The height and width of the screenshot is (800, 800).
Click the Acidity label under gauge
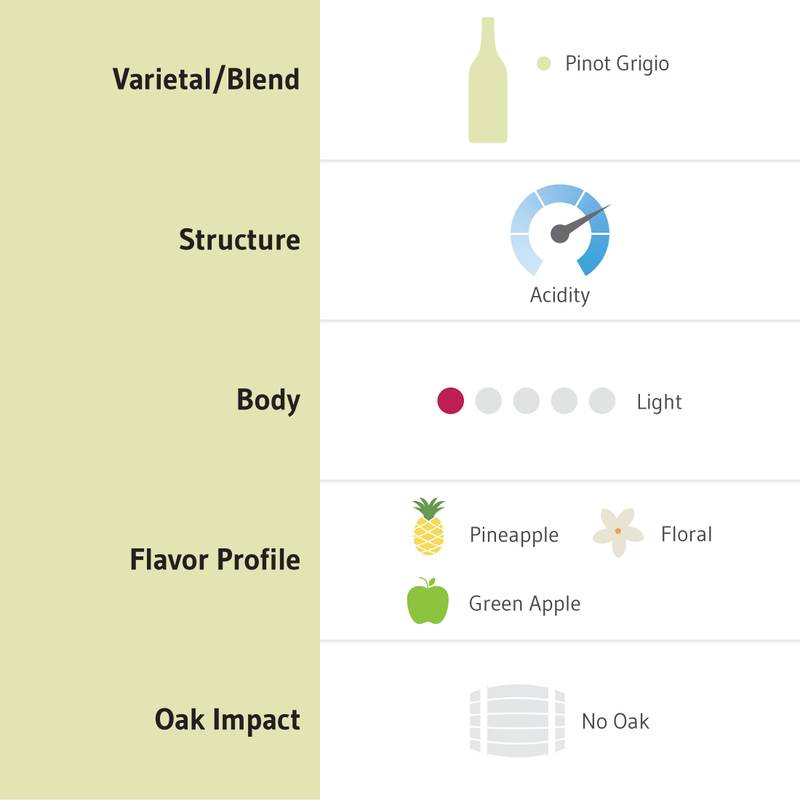click(x=560, y=295)
